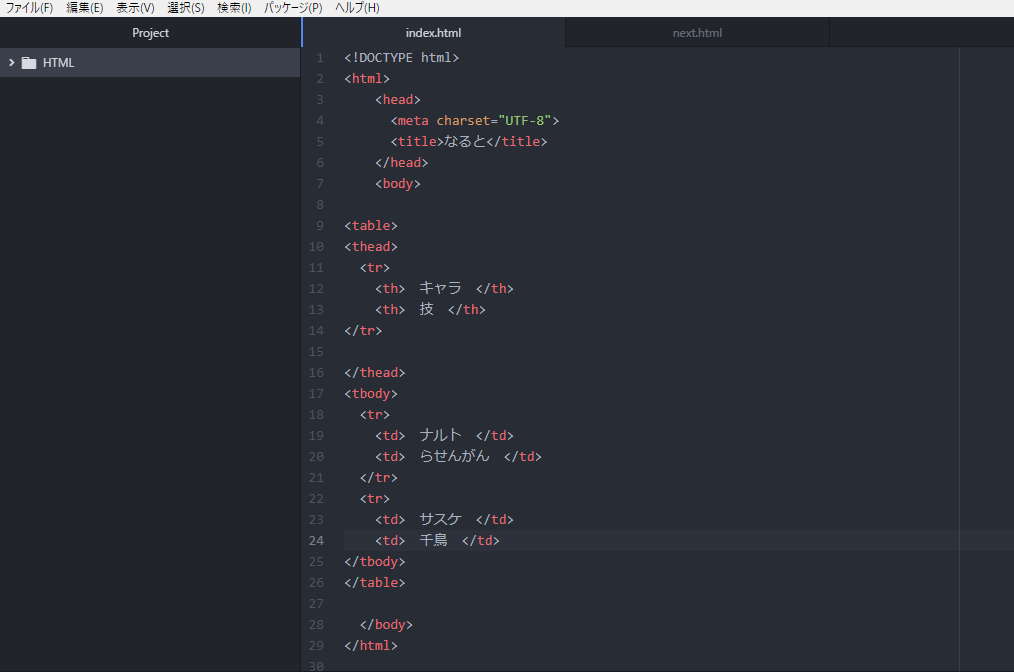
Task: Open the 選択(S) menu
Action: [186, 8]
